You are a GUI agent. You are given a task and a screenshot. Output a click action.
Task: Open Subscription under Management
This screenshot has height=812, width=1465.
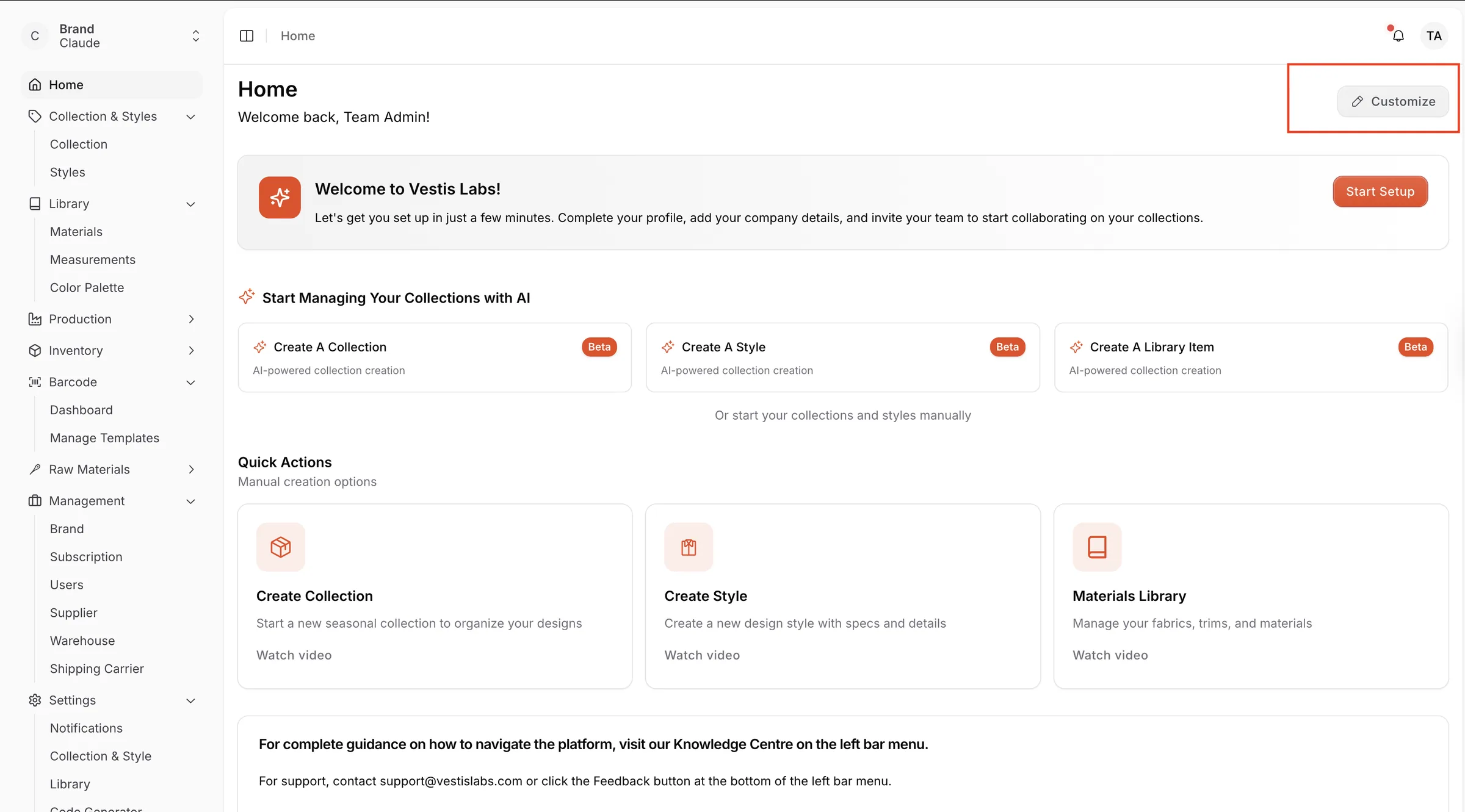86,557
